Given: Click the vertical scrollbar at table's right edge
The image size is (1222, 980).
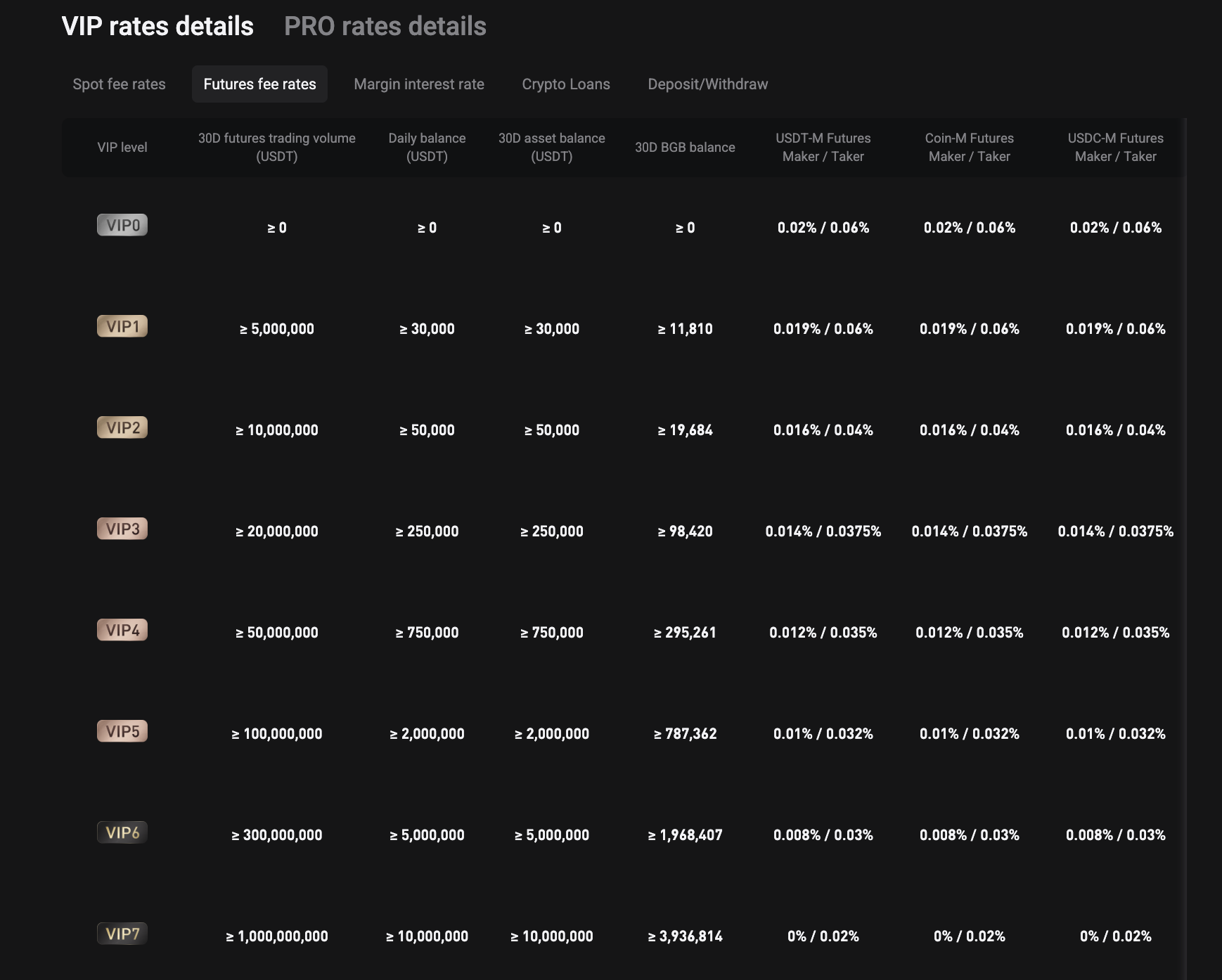Looking at the screenshot, I should click(x=1185, y=548).
